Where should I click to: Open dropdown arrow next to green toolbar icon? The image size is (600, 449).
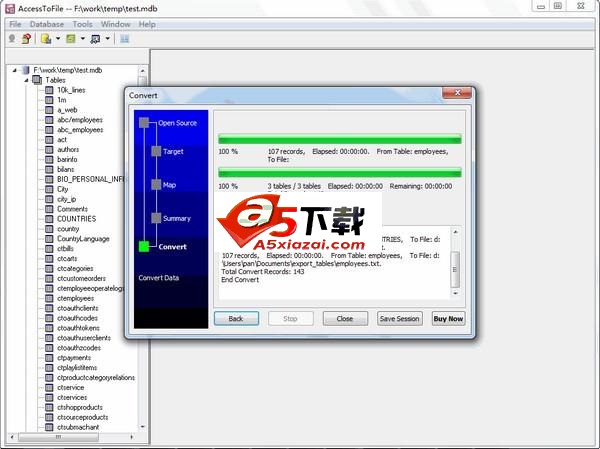tap(81, 39)
